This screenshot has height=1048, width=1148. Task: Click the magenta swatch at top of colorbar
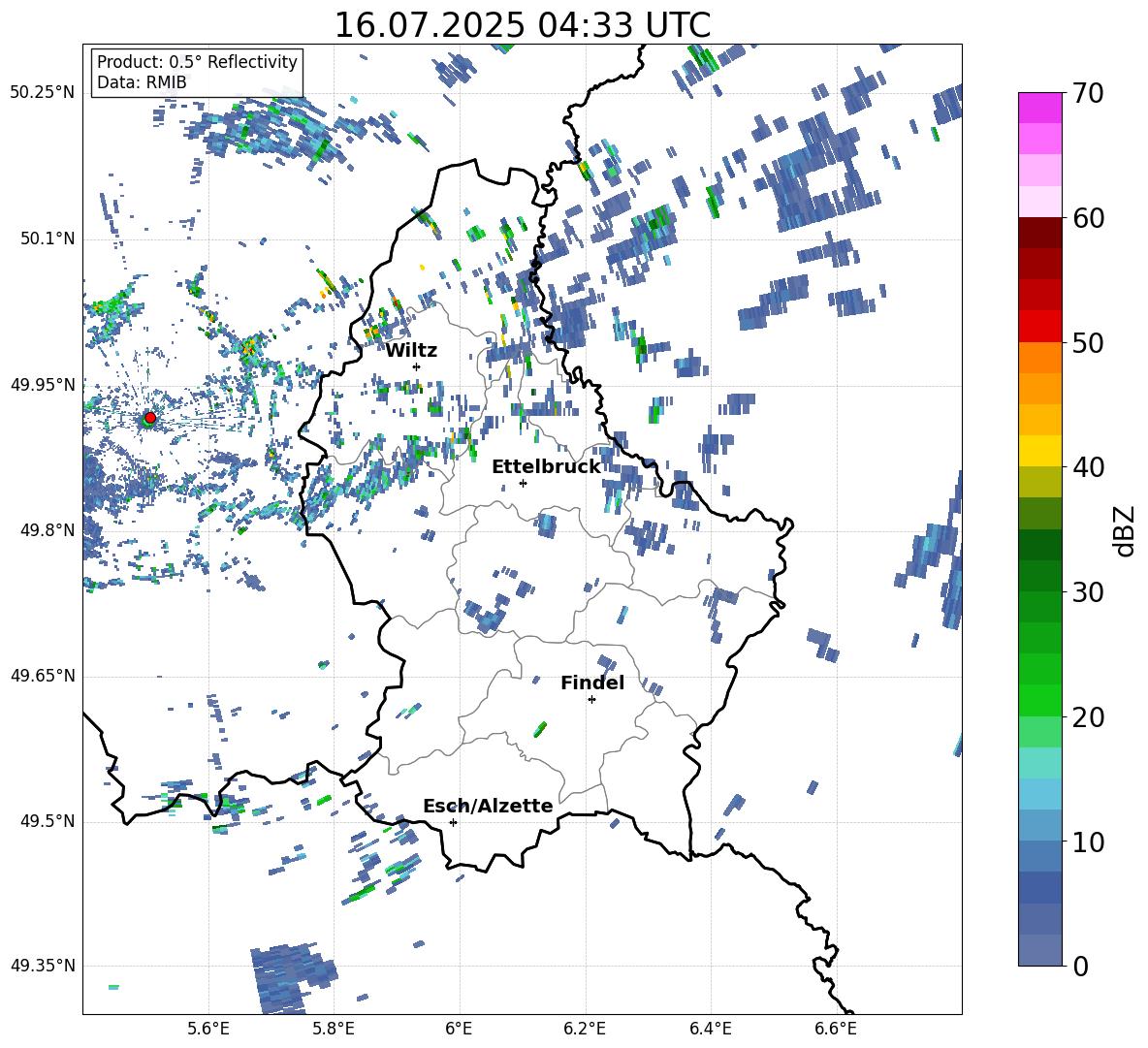coord(1039,108)
